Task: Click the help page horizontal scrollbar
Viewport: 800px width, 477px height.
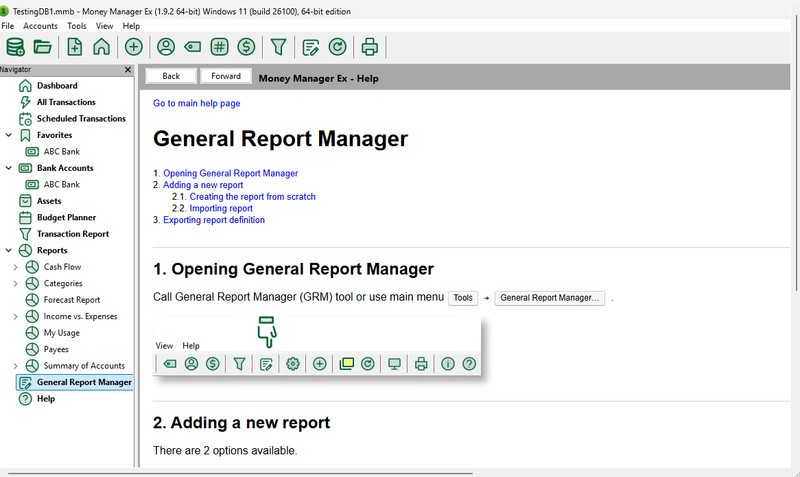Action: click(x=240, y=473)
